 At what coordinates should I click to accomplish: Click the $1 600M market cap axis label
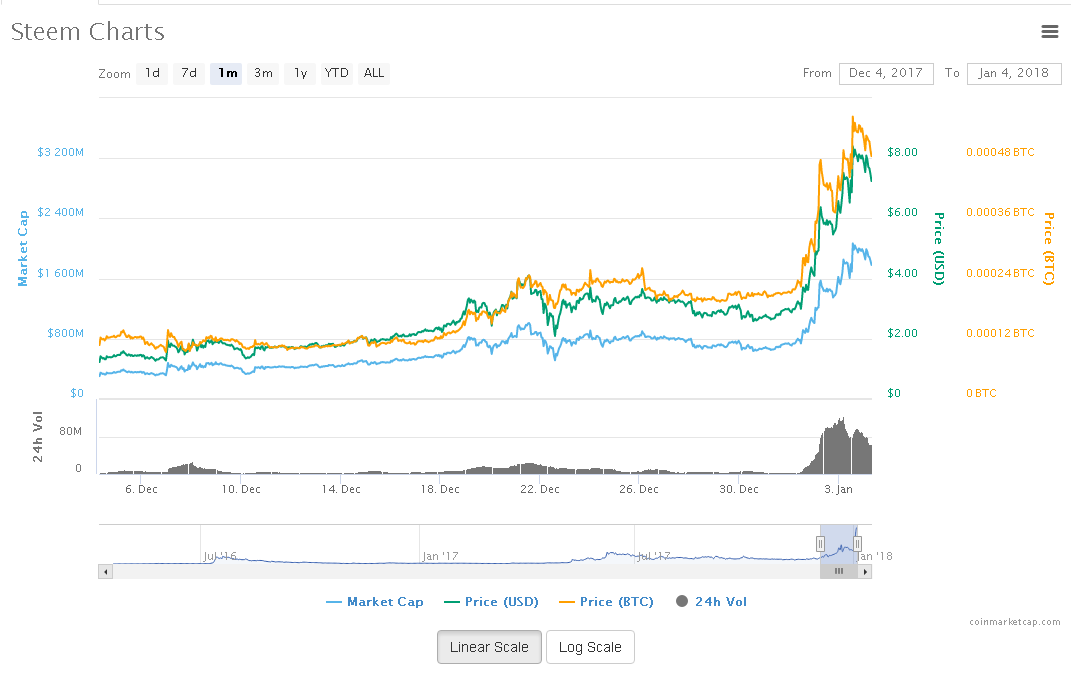pos(61,273)
